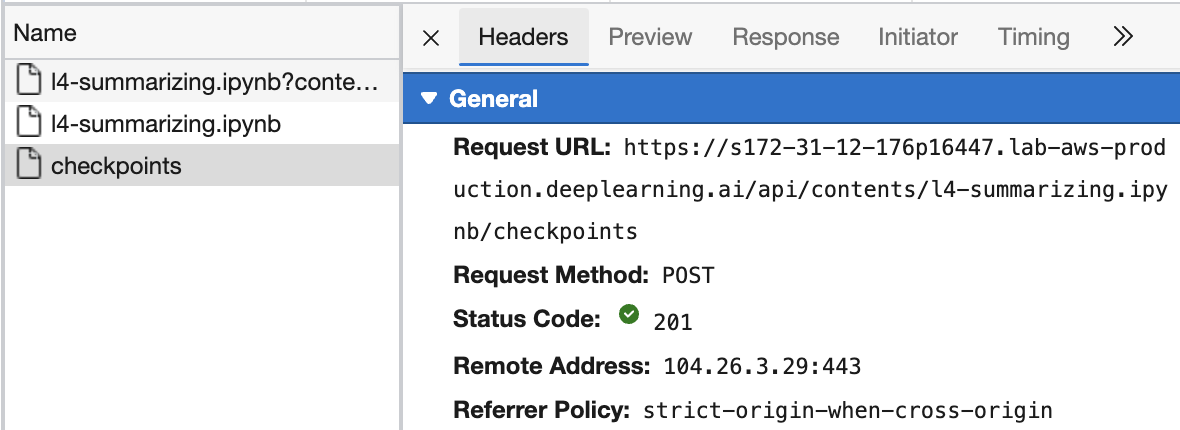Click the General section header
Image resolution: width=1180 pixels, height=430 pixels.
494,99
